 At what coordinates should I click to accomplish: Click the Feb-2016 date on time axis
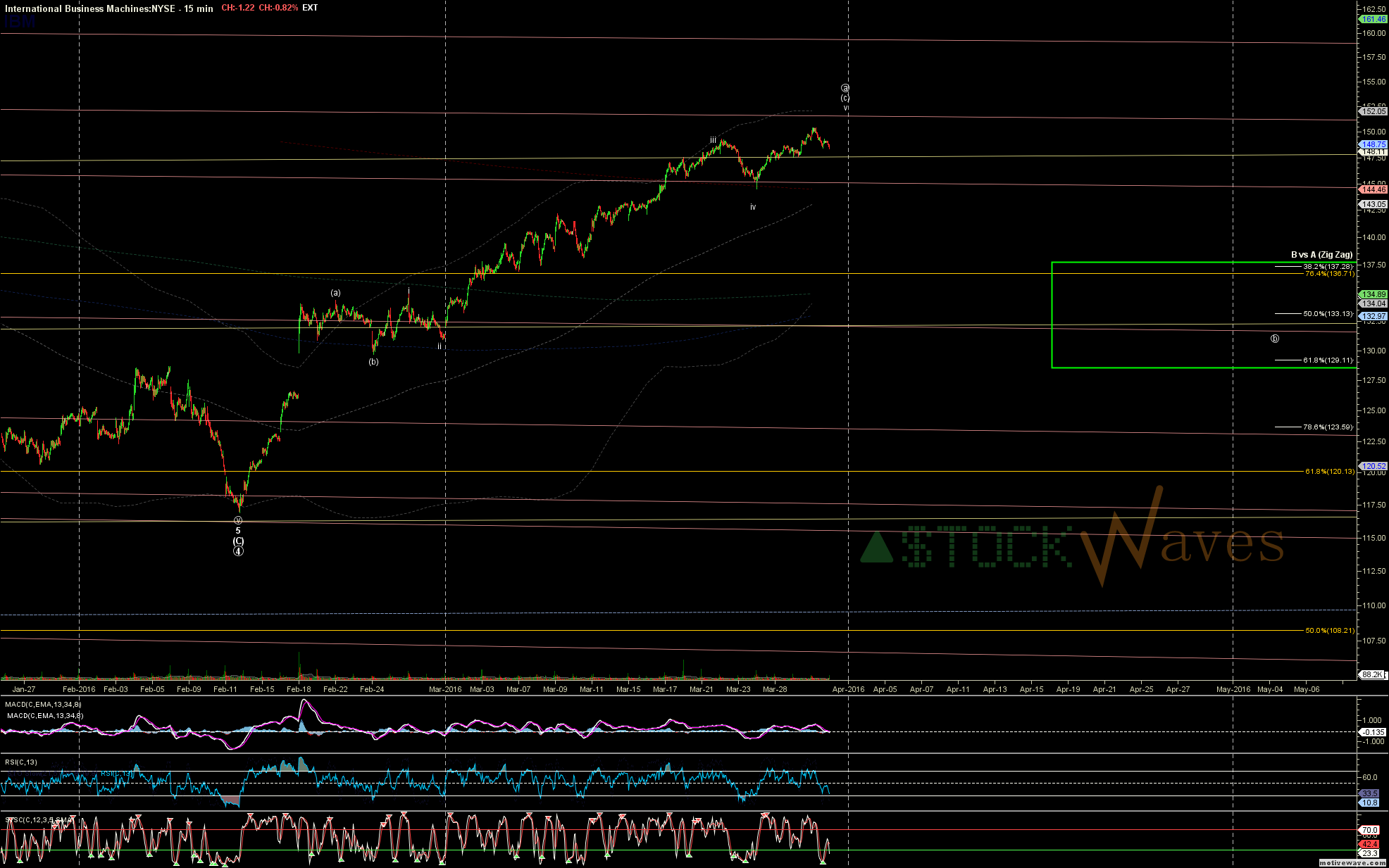(x=79, y=689)
